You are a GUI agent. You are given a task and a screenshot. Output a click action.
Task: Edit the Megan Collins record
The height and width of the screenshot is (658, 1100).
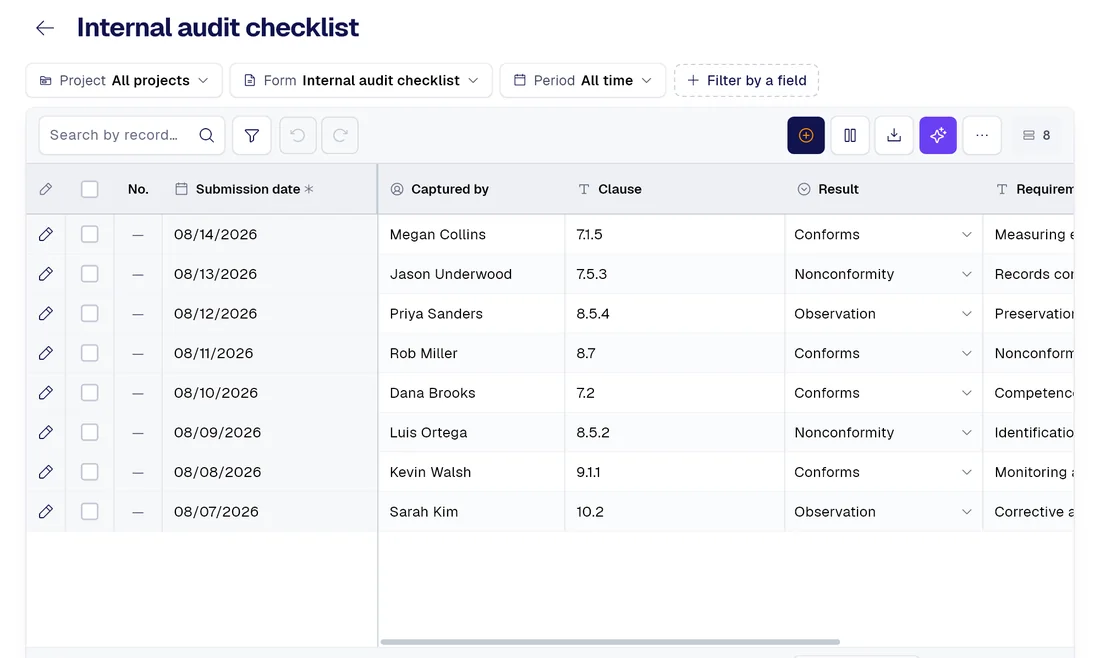tap(46, 234)
